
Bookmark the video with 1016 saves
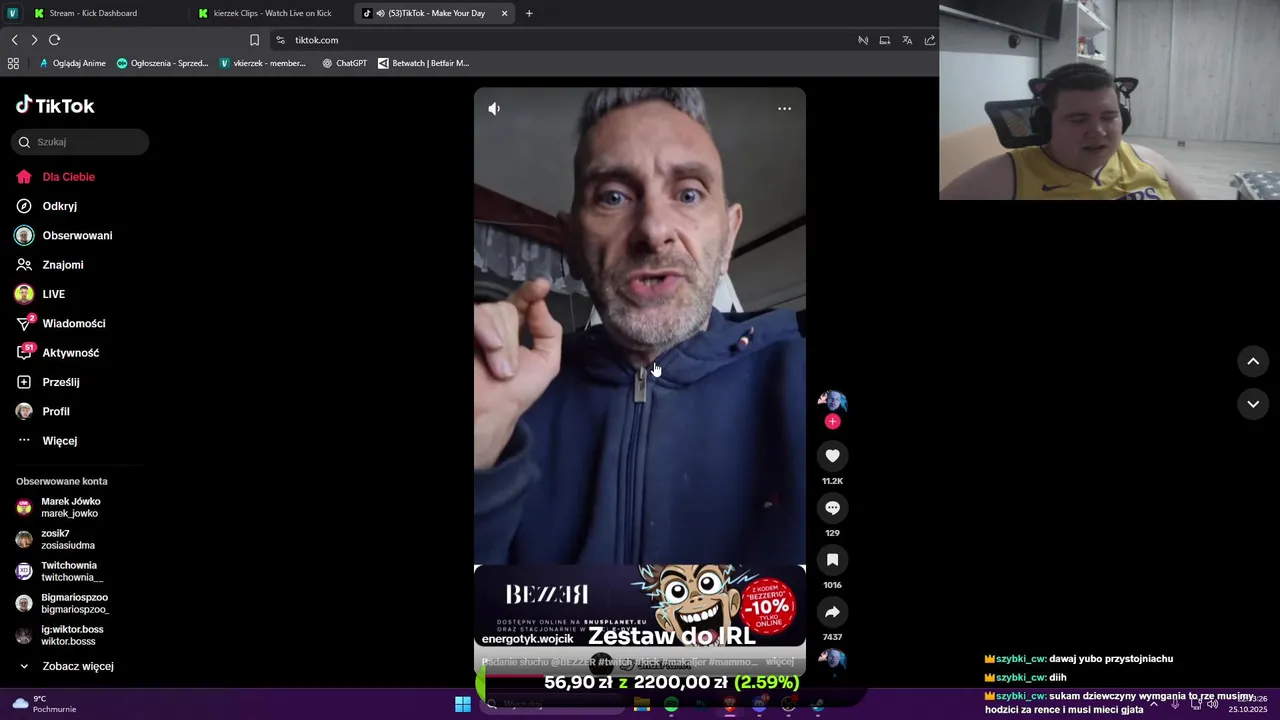click(x=832, y=560)
